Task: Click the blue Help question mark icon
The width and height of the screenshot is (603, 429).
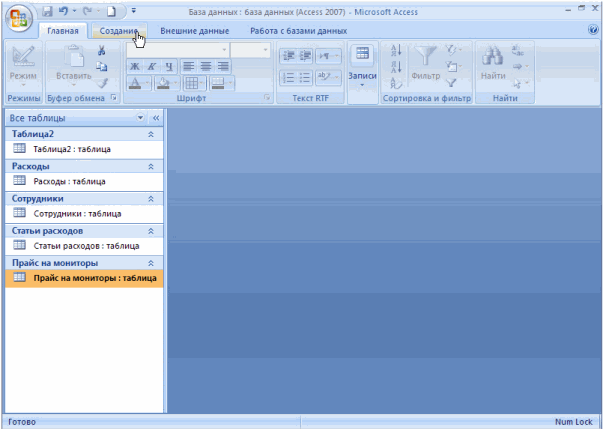Action: [x=593, y=30]
